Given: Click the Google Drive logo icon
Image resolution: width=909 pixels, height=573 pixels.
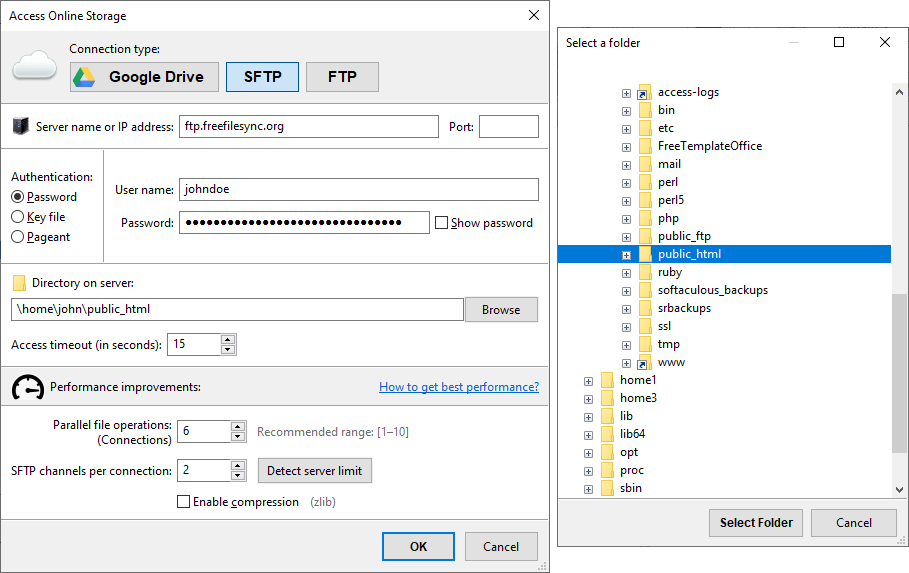Looking at the screenshot, I should pos(87,77).
